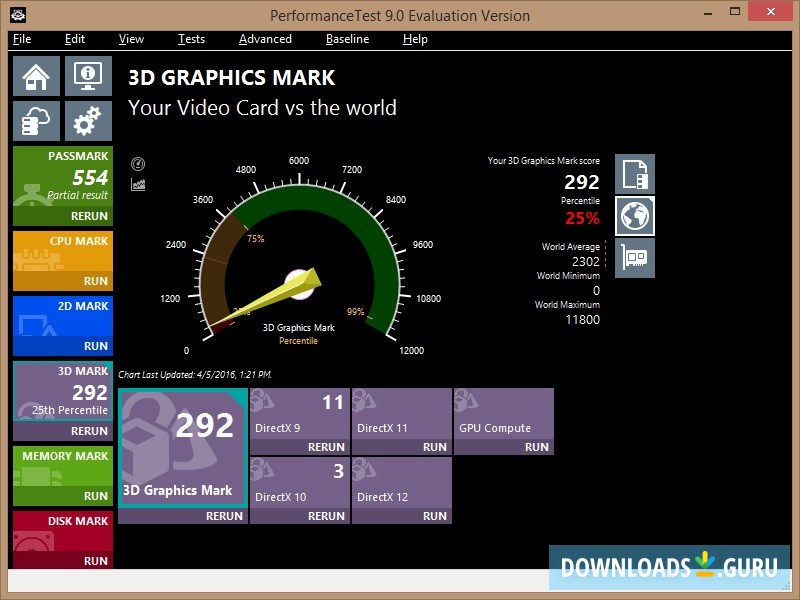Open the Tests menu
Screen dimensions: 800x600
[191, 39]
